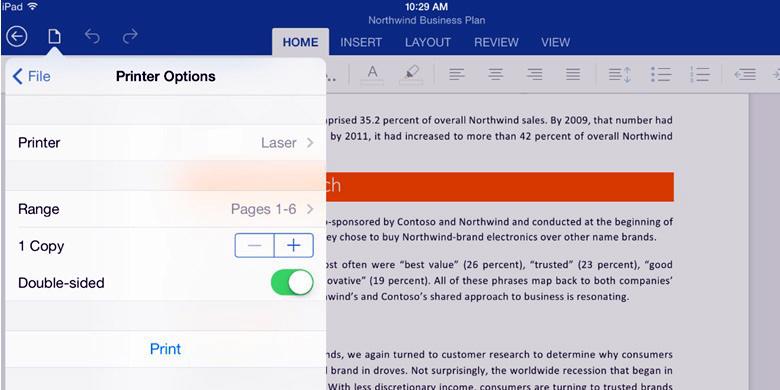Screen dimensions: 780x390
Task: Redo the last action
Action: click(x=130, y=36)
